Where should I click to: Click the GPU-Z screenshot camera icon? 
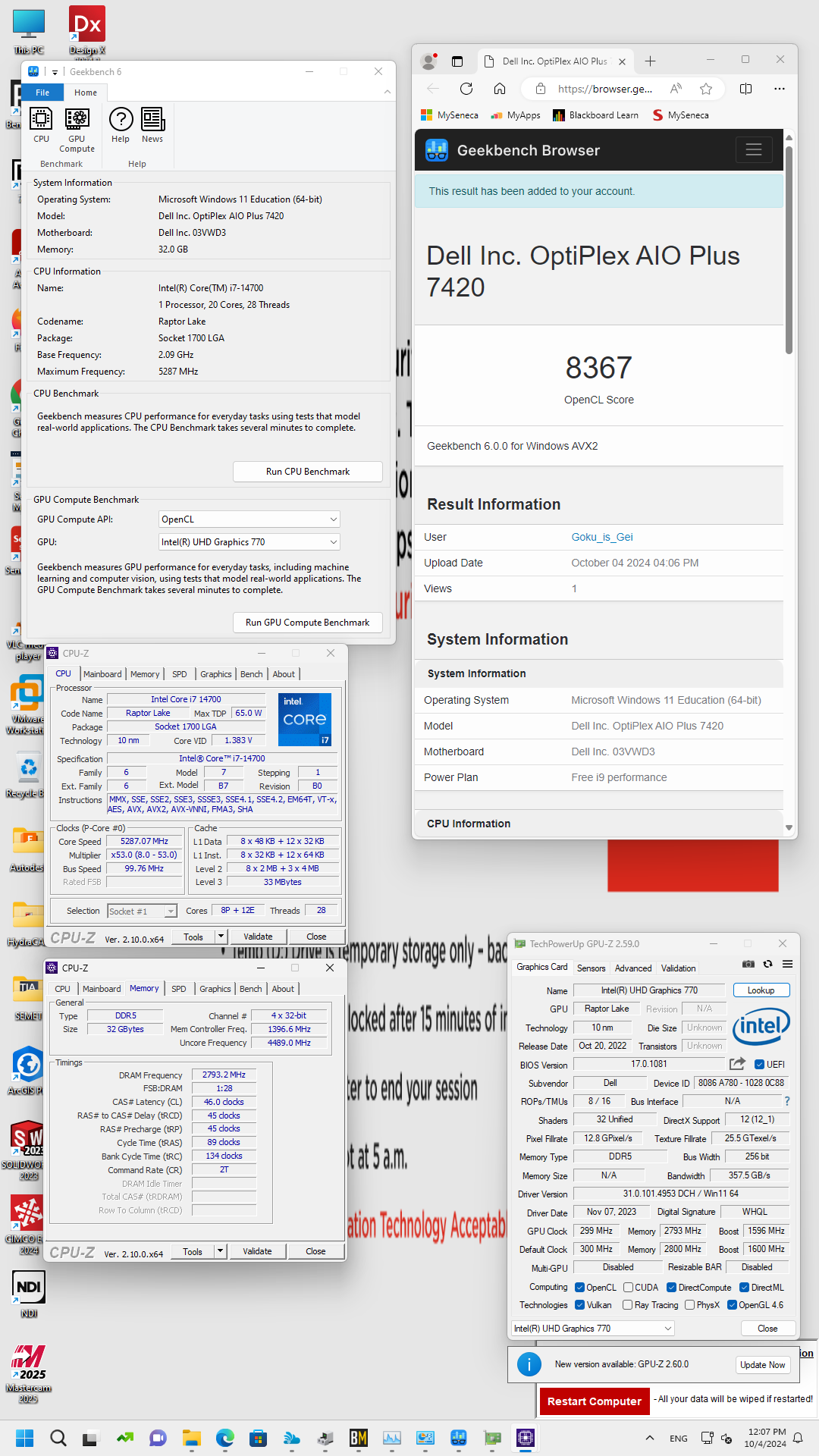point(748,964)
